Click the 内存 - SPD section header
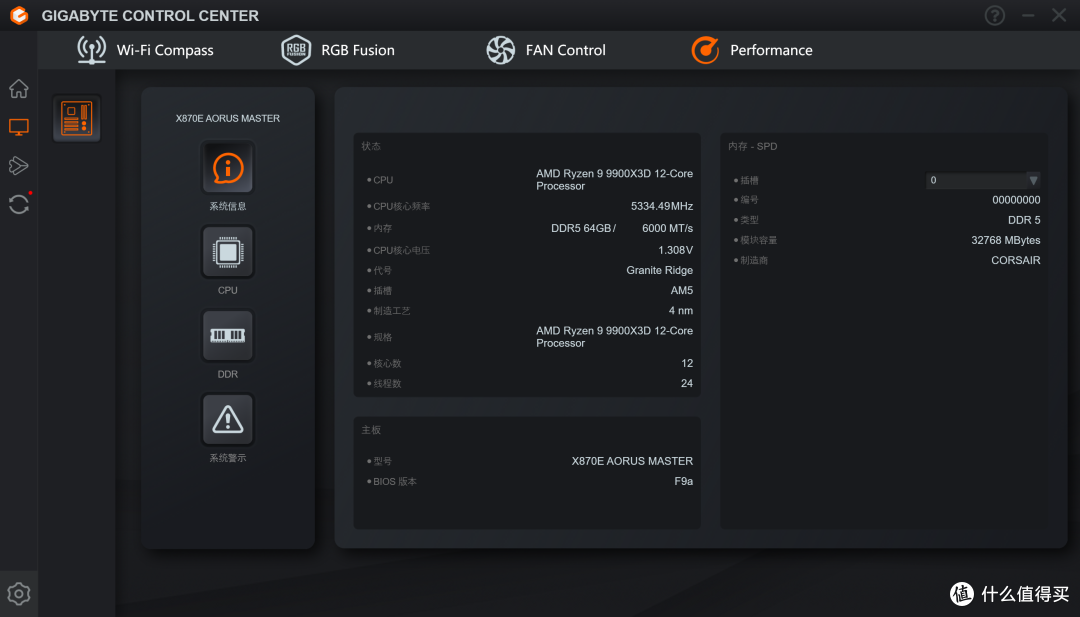This screenshot has width=1080, height=617. (x=753, y=146)
